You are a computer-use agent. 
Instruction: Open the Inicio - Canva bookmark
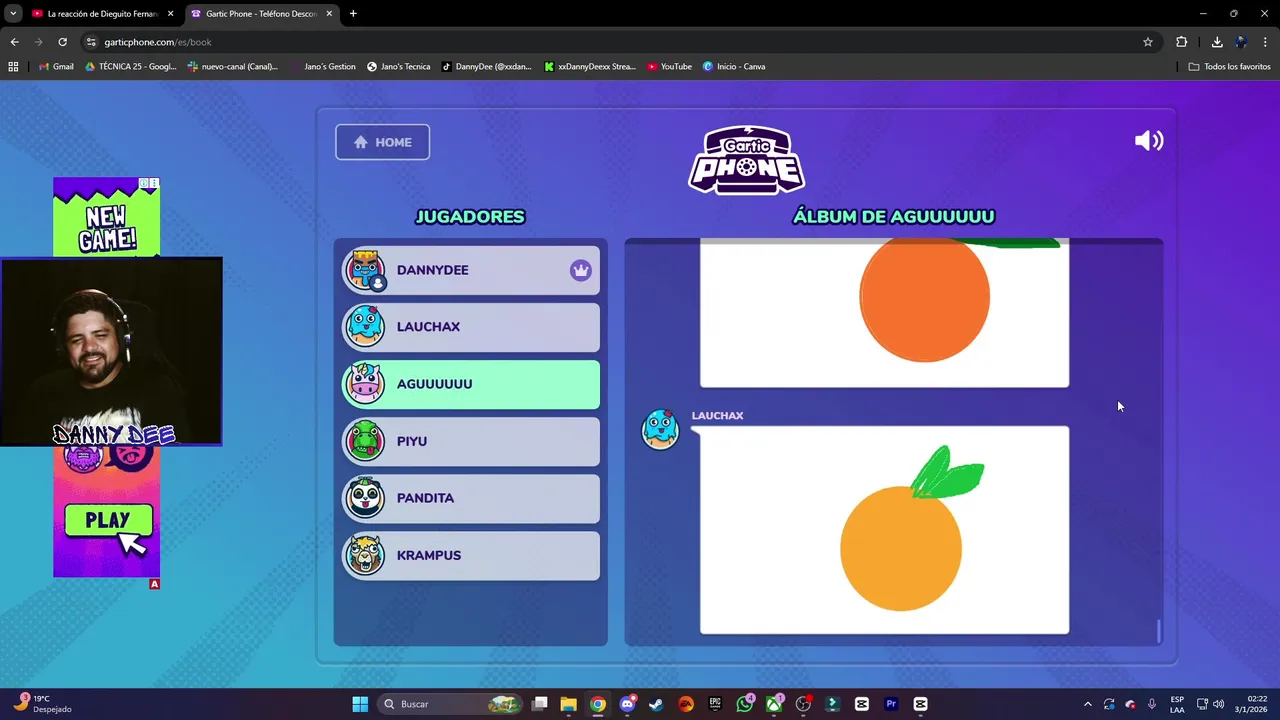coord(734,67)
